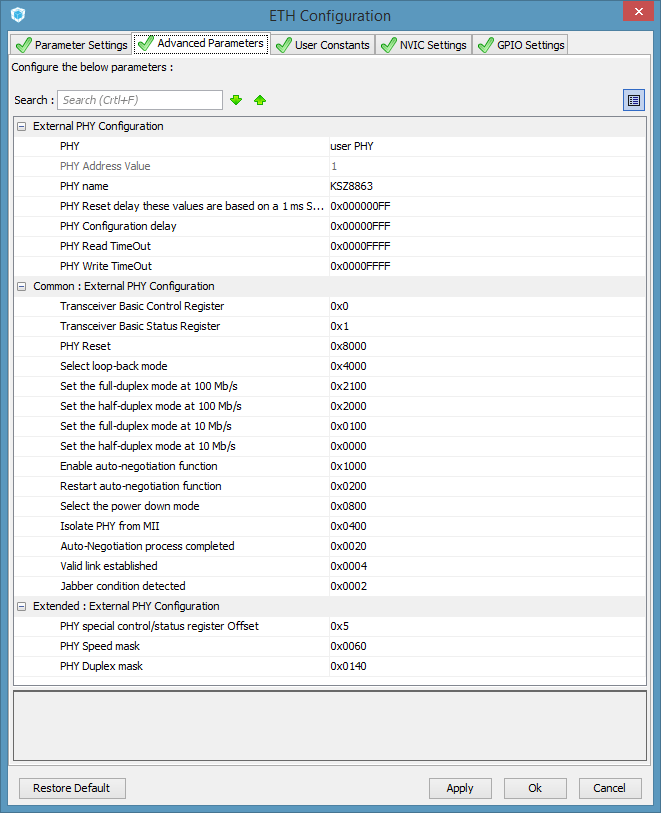Click the Cancel button
661x813 pixels.
(x=610, y=788)
